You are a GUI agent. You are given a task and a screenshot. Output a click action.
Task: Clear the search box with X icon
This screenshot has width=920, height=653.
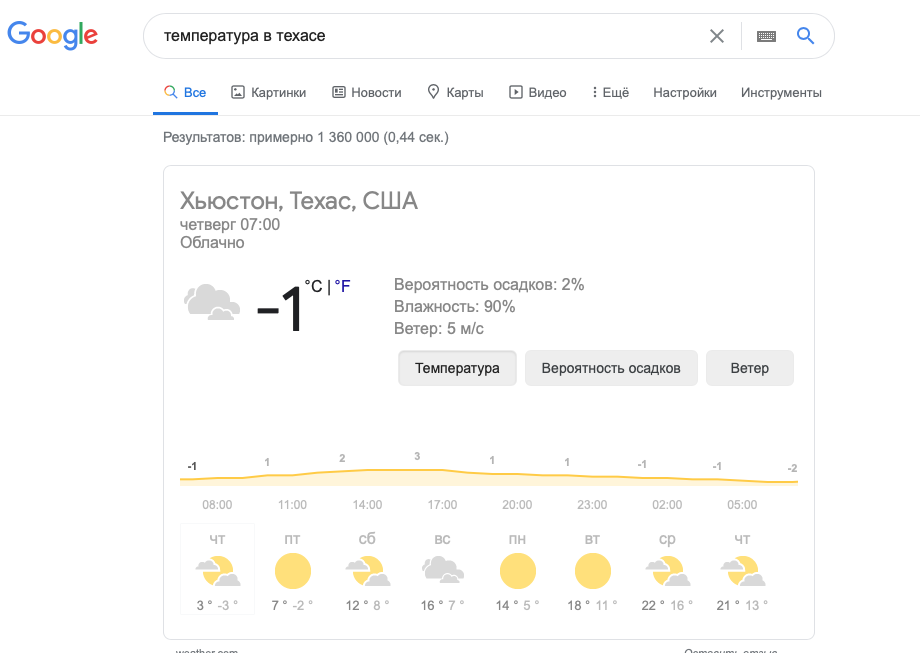[x=717, y=36]
